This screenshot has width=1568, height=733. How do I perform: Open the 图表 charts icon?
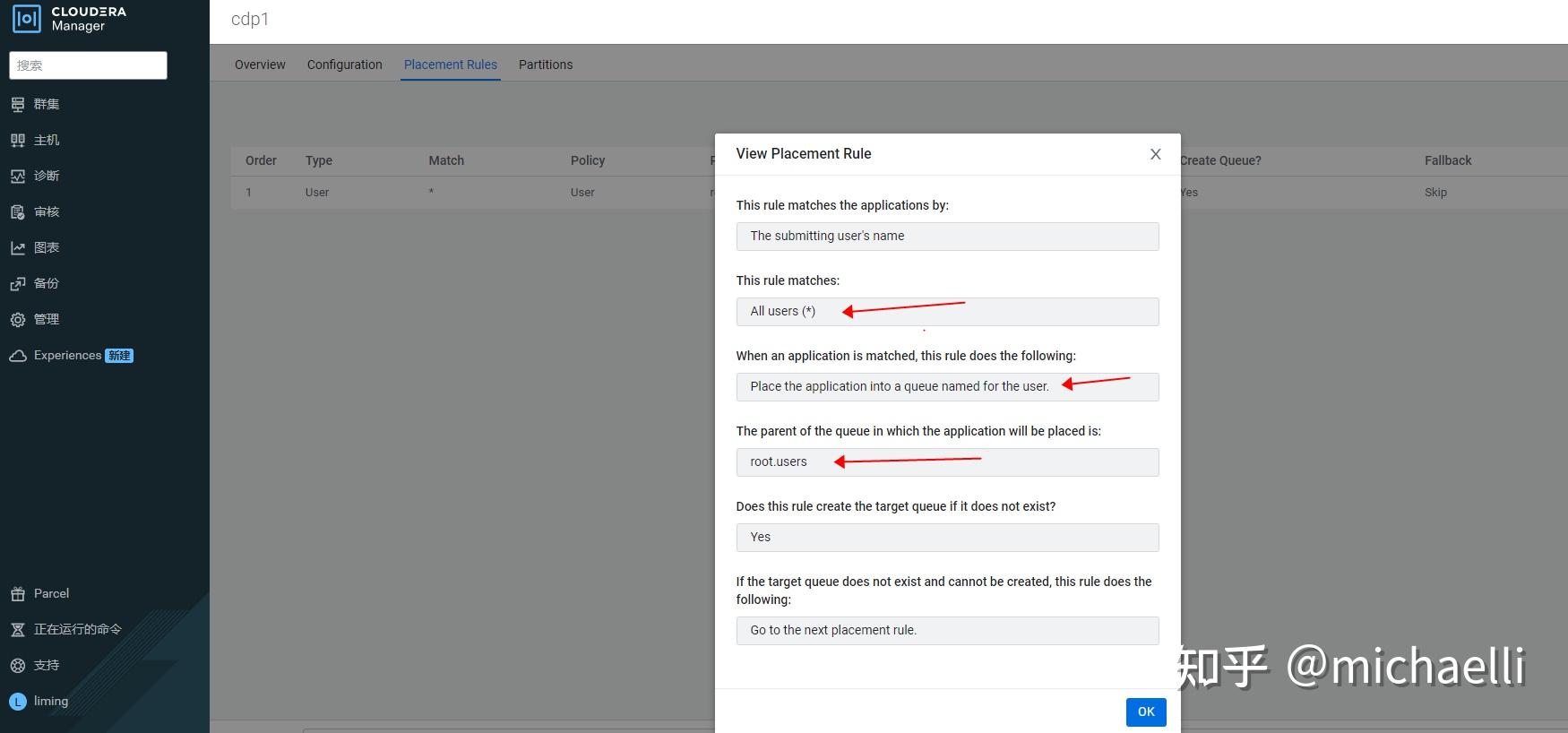[18, 247]
